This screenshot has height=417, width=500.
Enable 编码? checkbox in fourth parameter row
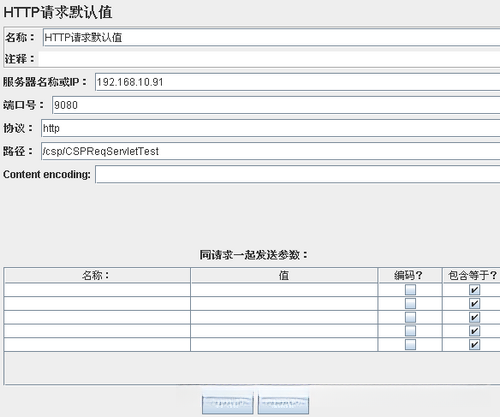coord(410,331)
